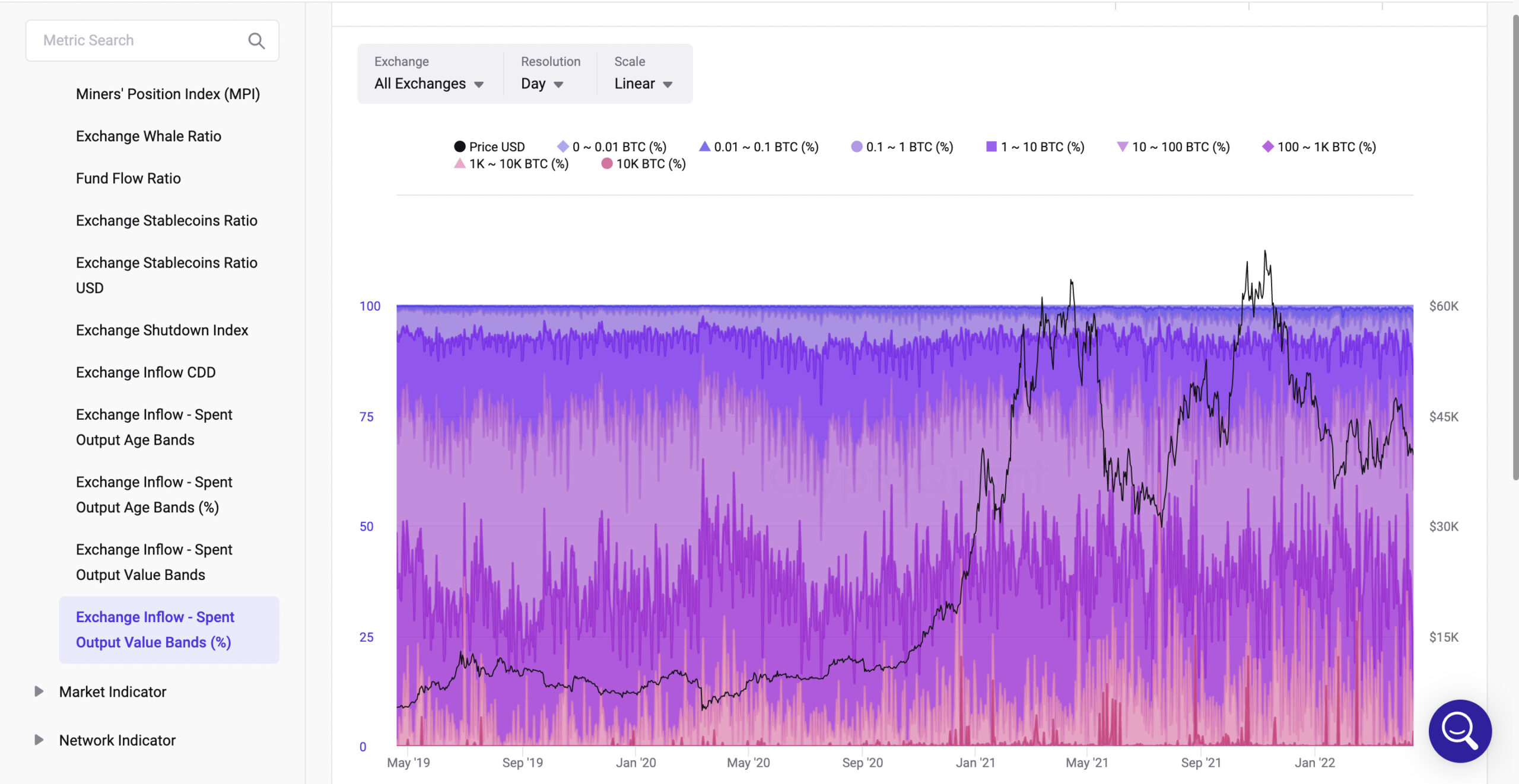This screenshot has height=784, width=1519.
Task: Click the $15K price axis label
Action: (1443, 637)
